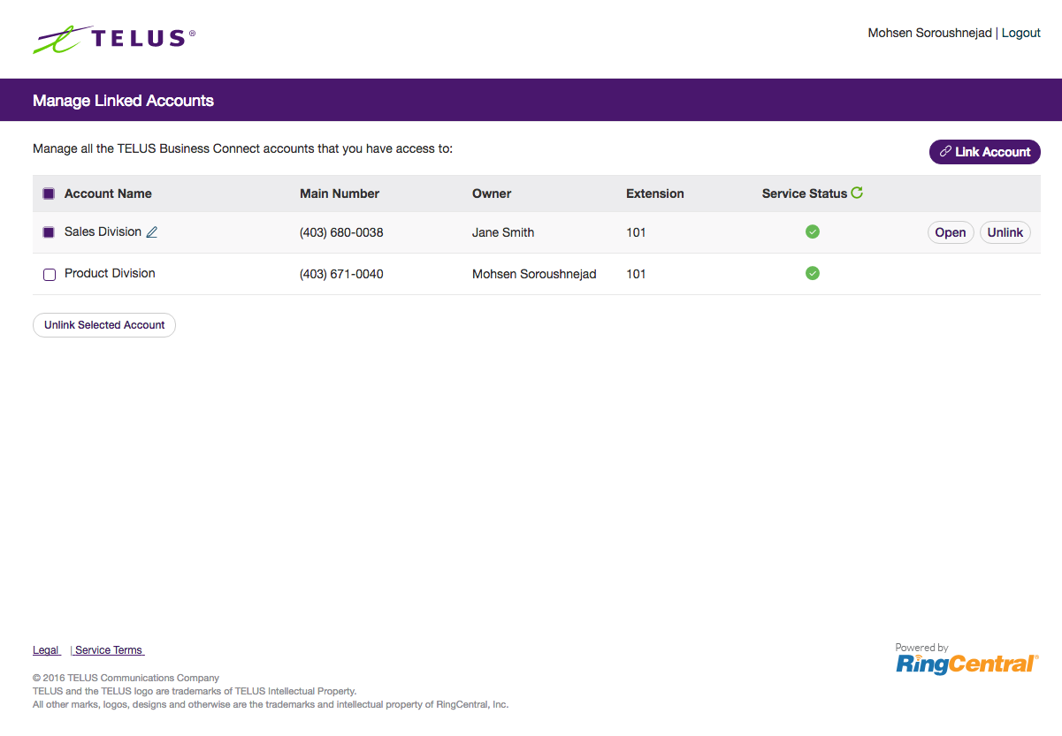
Task: Click the Link Account button
Action: pos(984,151)
